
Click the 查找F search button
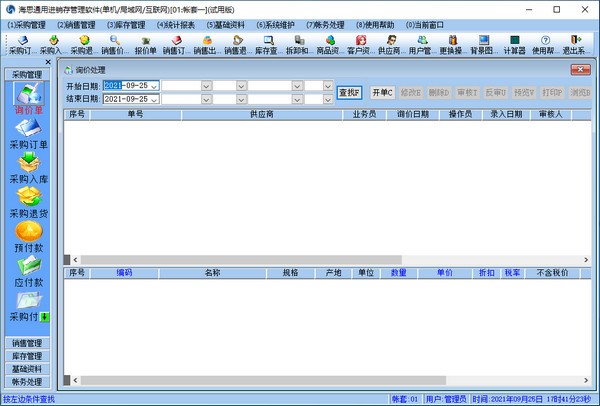pyautogui.click(x=349, y=93)
